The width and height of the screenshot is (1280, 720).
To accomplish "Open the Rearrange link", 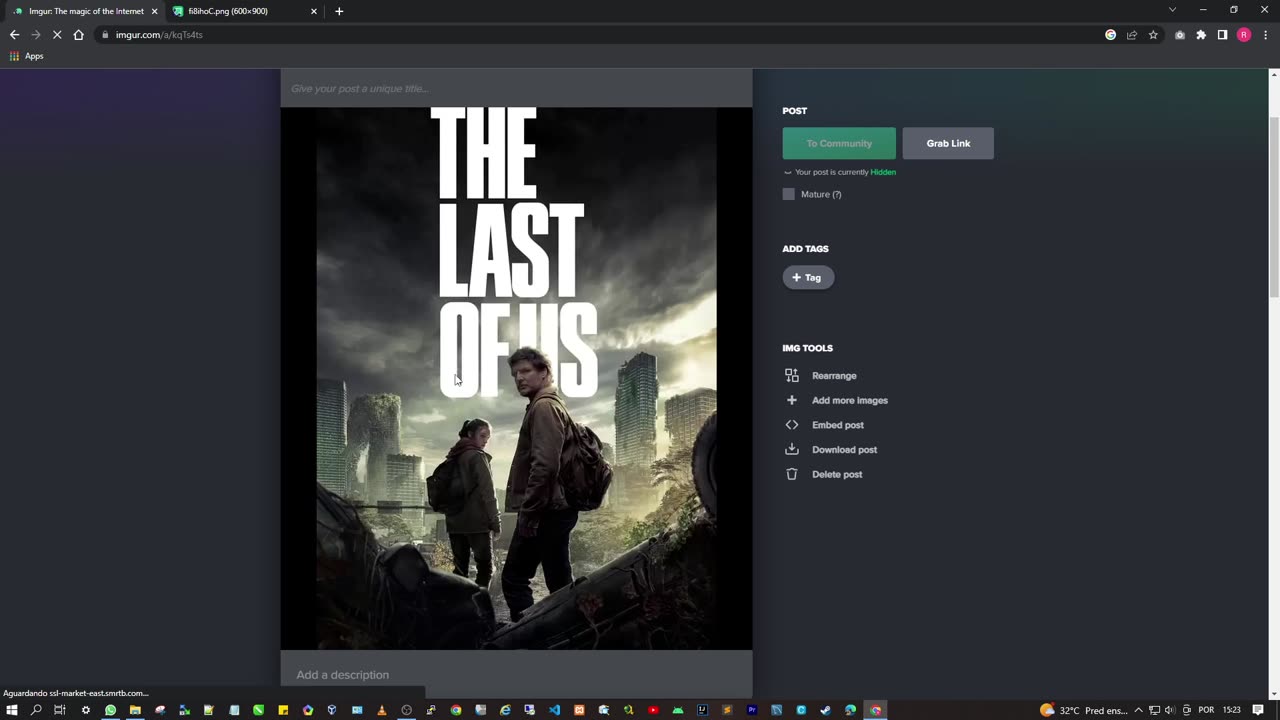I will [x=834, y=376].
